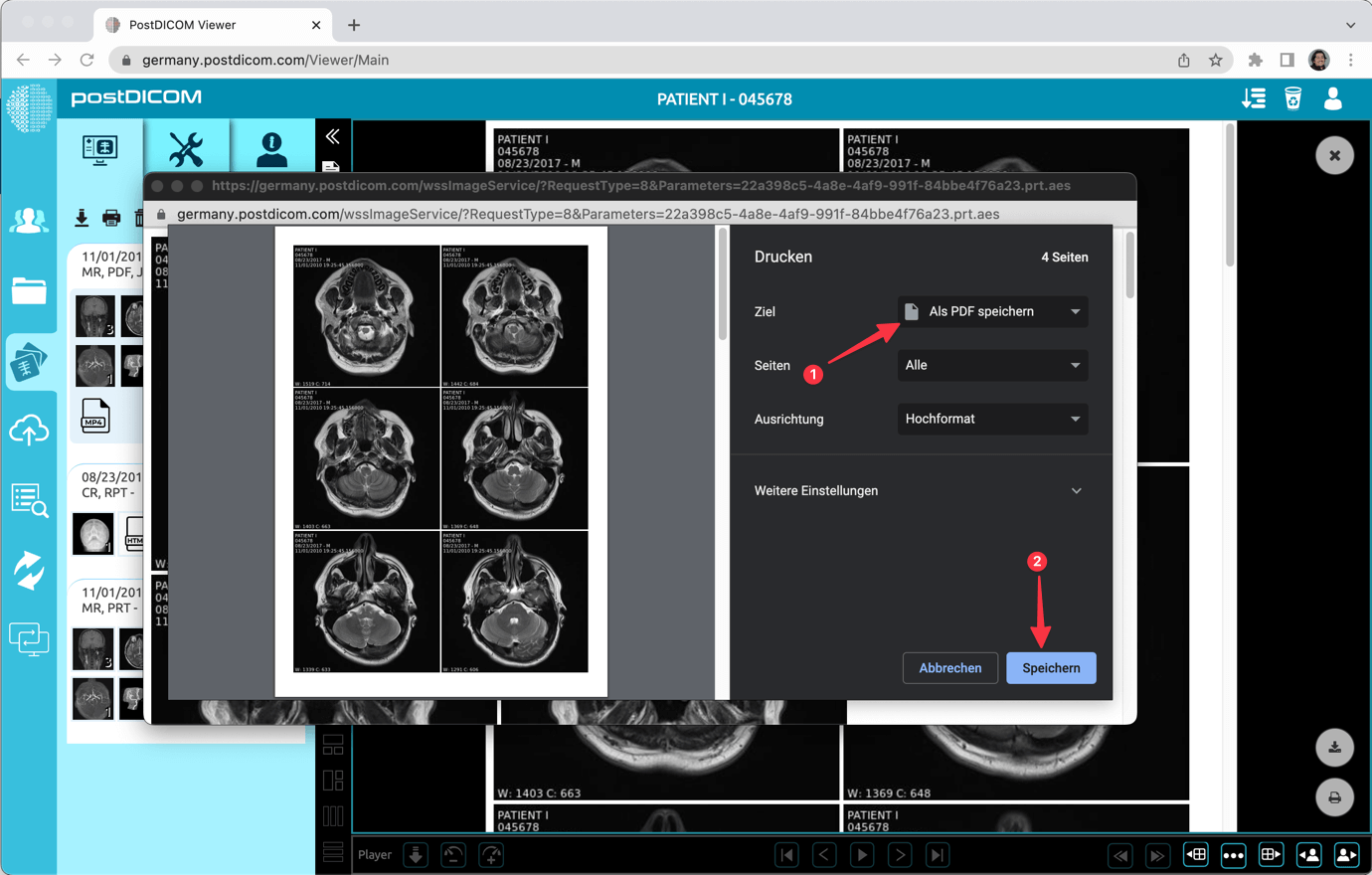Click the round download button at right
This screenshot has width=1372, height=875.
[x=1334, y=748]
